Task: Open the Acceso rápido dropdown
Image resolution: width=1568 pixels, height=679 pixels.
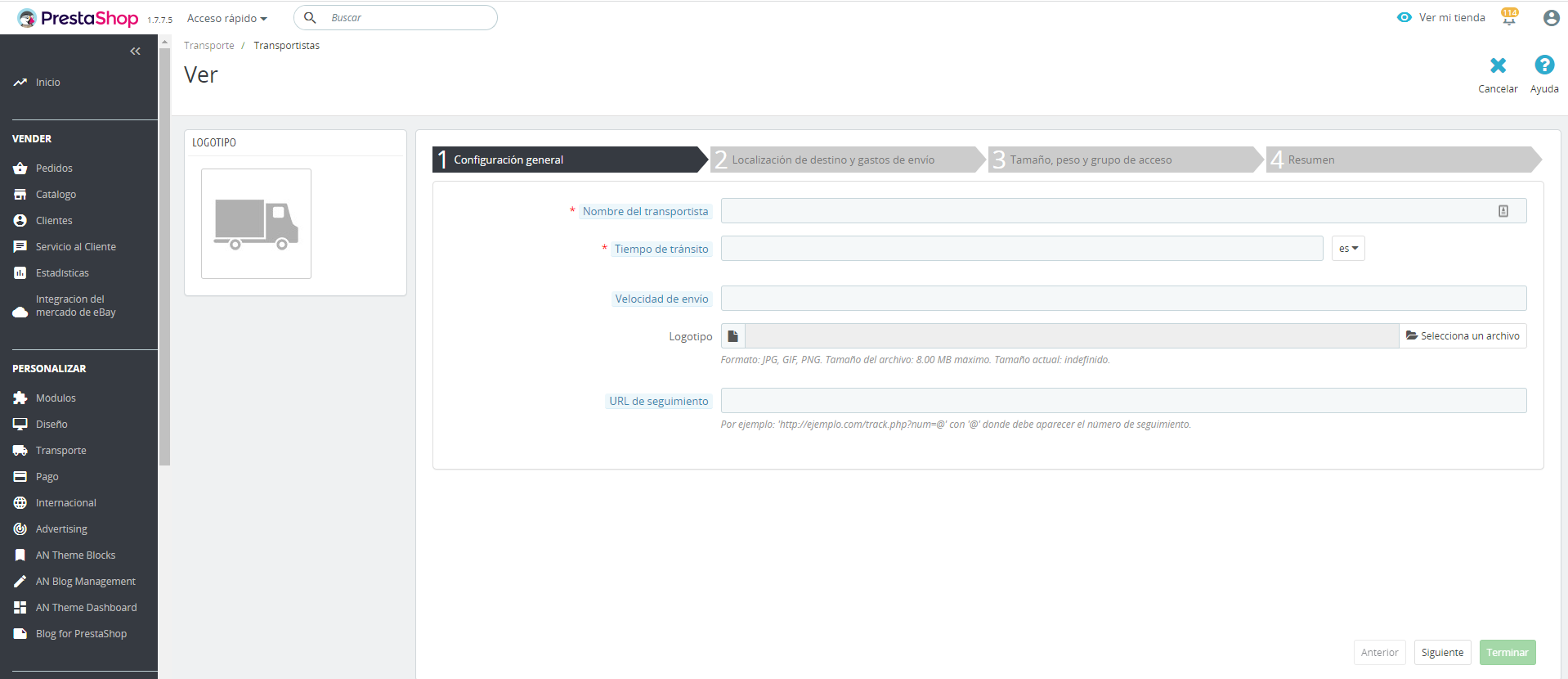Action: pos(227,18)
